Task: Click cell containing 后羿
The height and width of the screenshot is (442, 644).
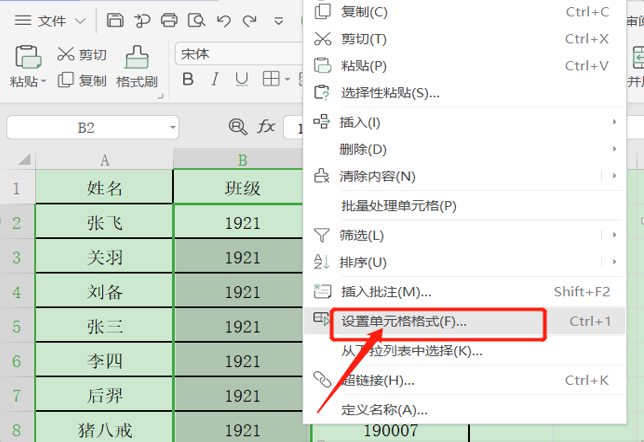Action: 104,395
